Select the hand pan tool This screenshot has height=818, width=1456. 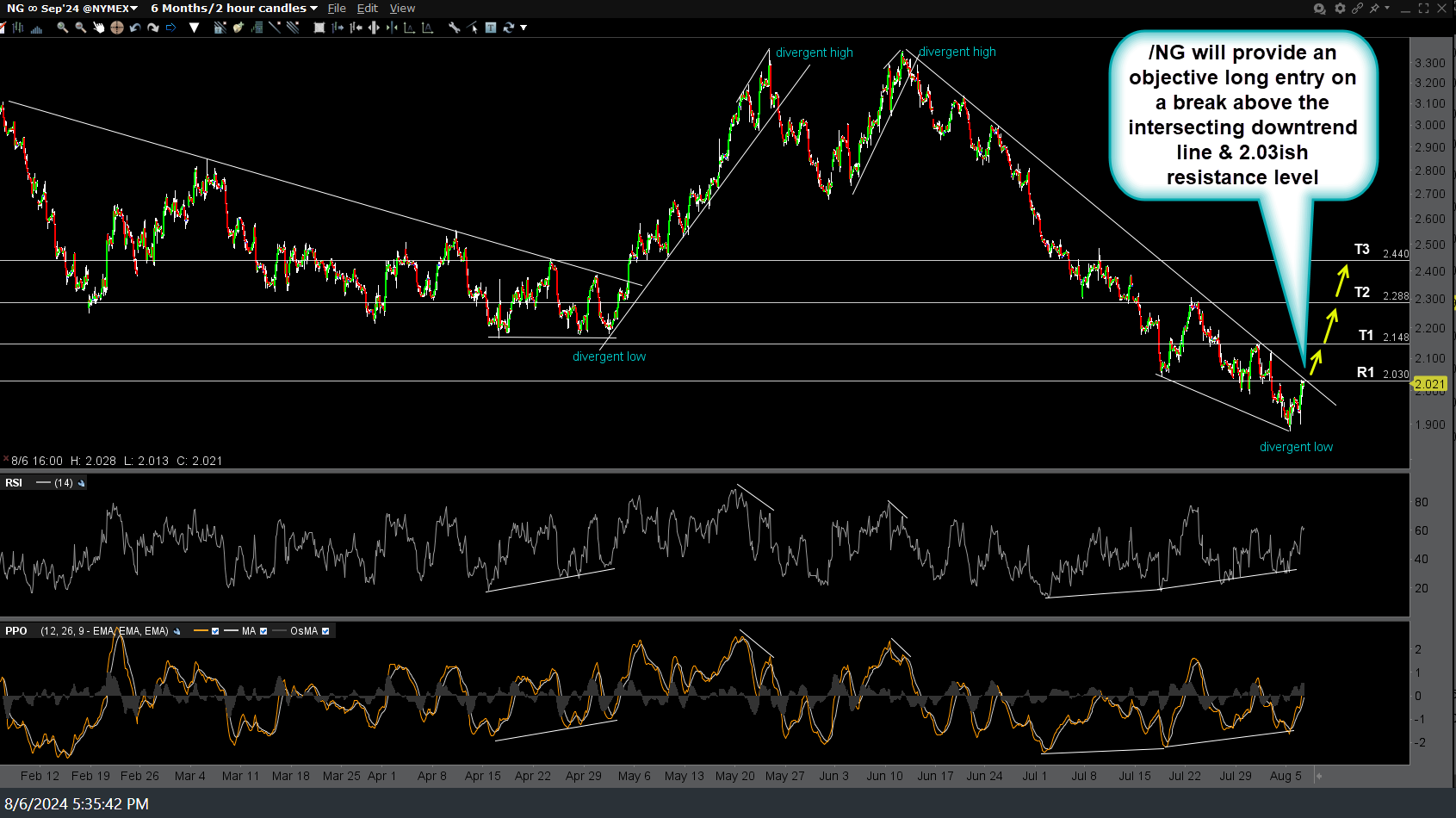98,28
